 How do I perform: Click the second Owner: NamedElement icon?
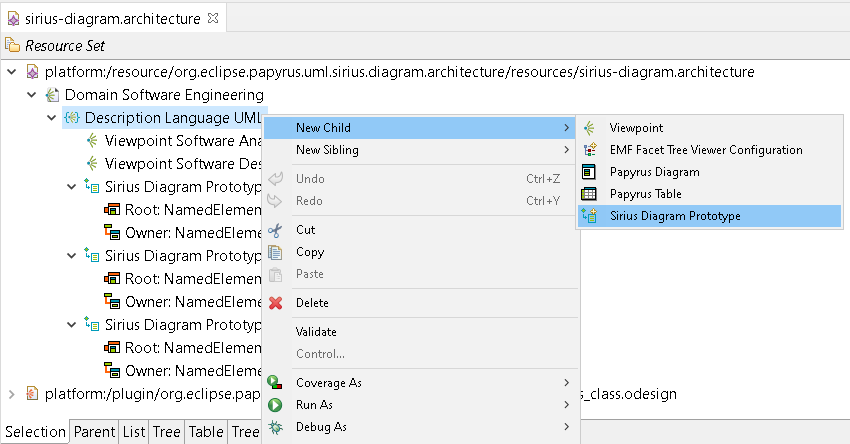click(112, 301)
